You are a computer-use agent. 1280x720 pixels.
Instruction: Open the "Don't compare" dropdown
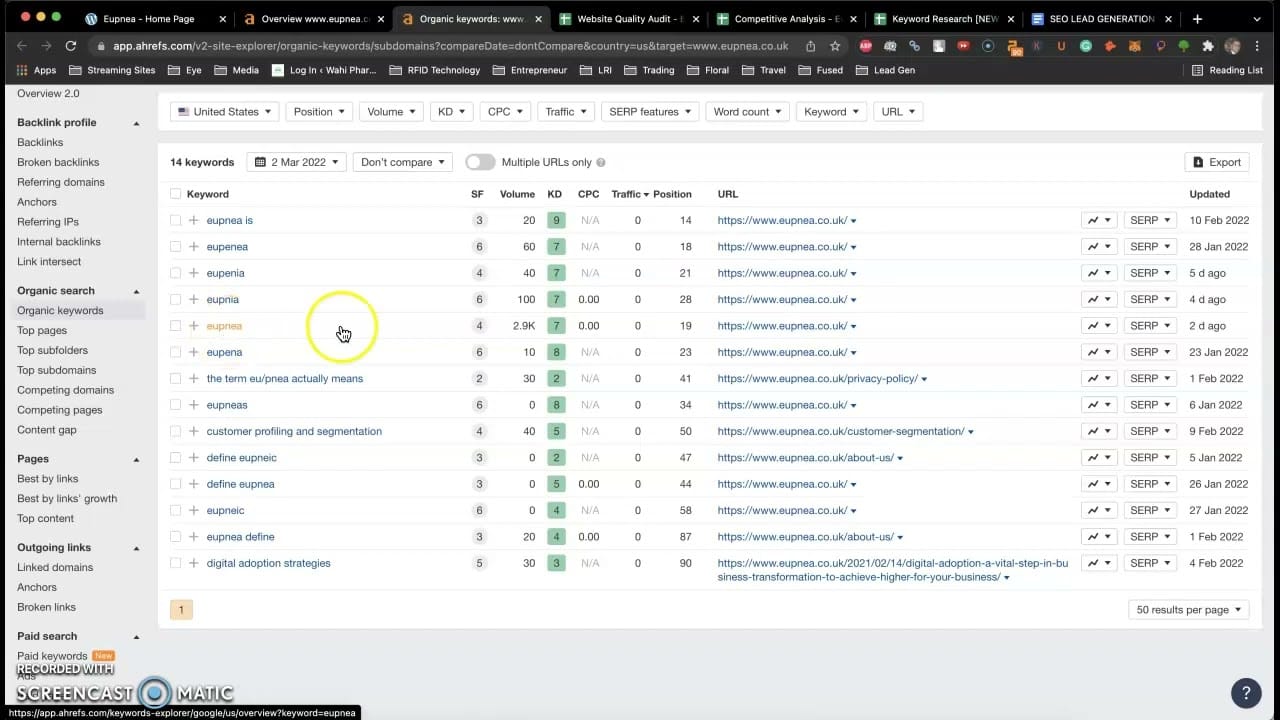point(402,161)
